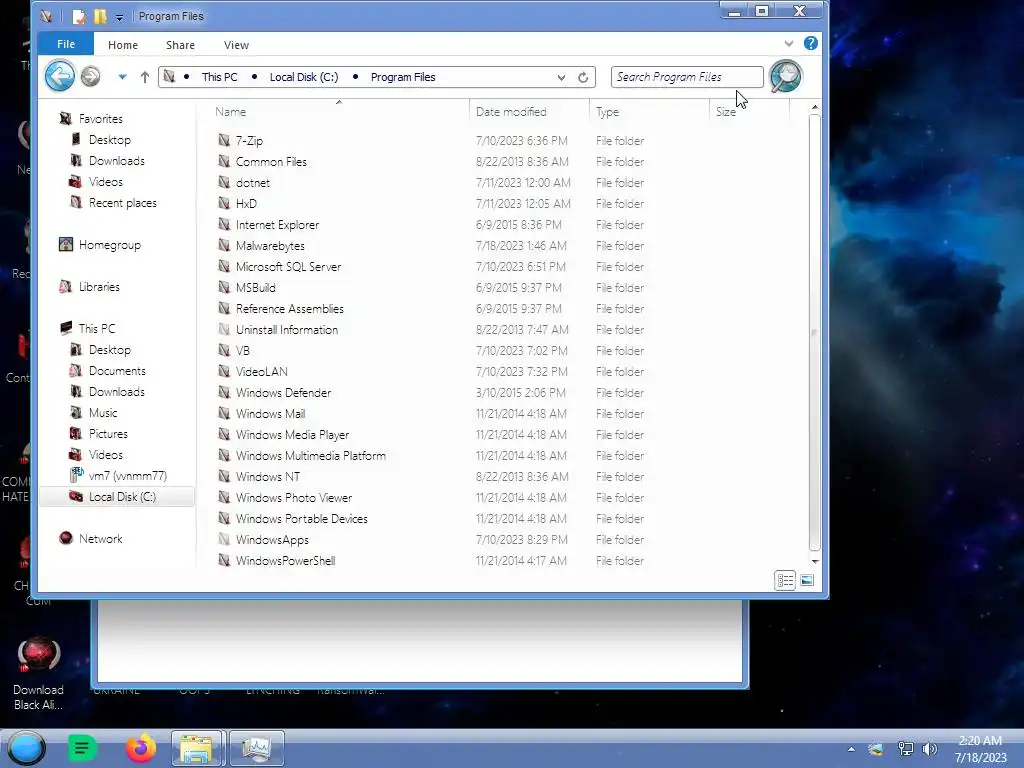Open Music under This PC
Viewport: 1024px width, 768px height.
click(x=103, y=413)
